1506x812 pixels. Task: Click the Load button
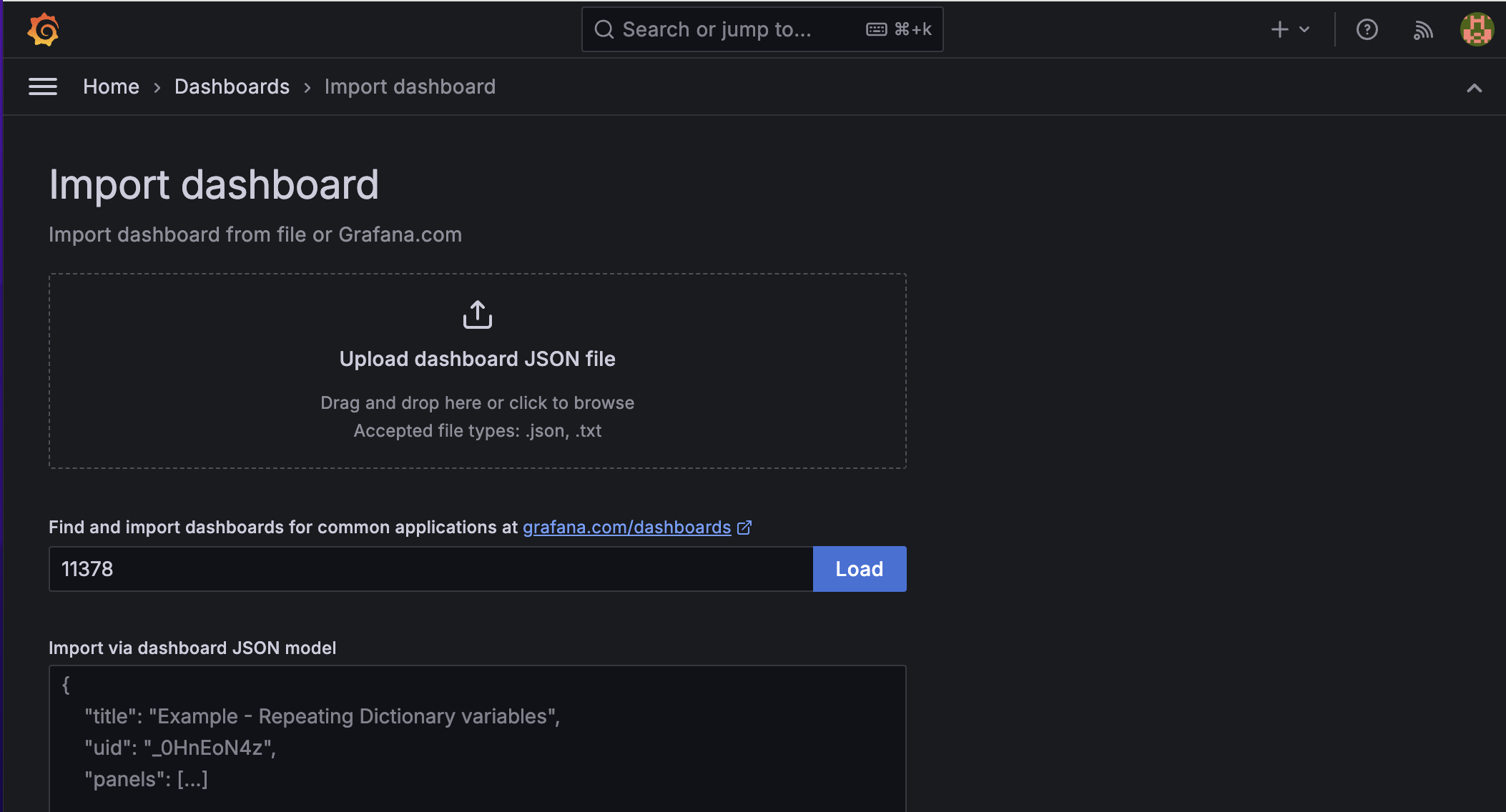click(860, 569)
